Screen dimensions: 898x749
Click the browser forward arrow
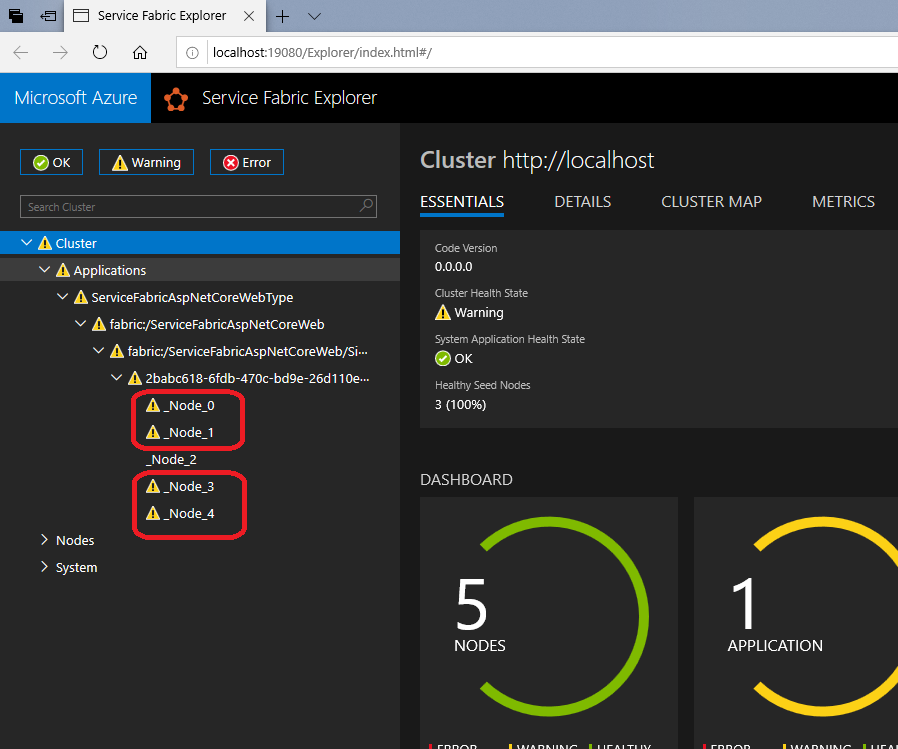pyautogui.click(x=60, y=53)
